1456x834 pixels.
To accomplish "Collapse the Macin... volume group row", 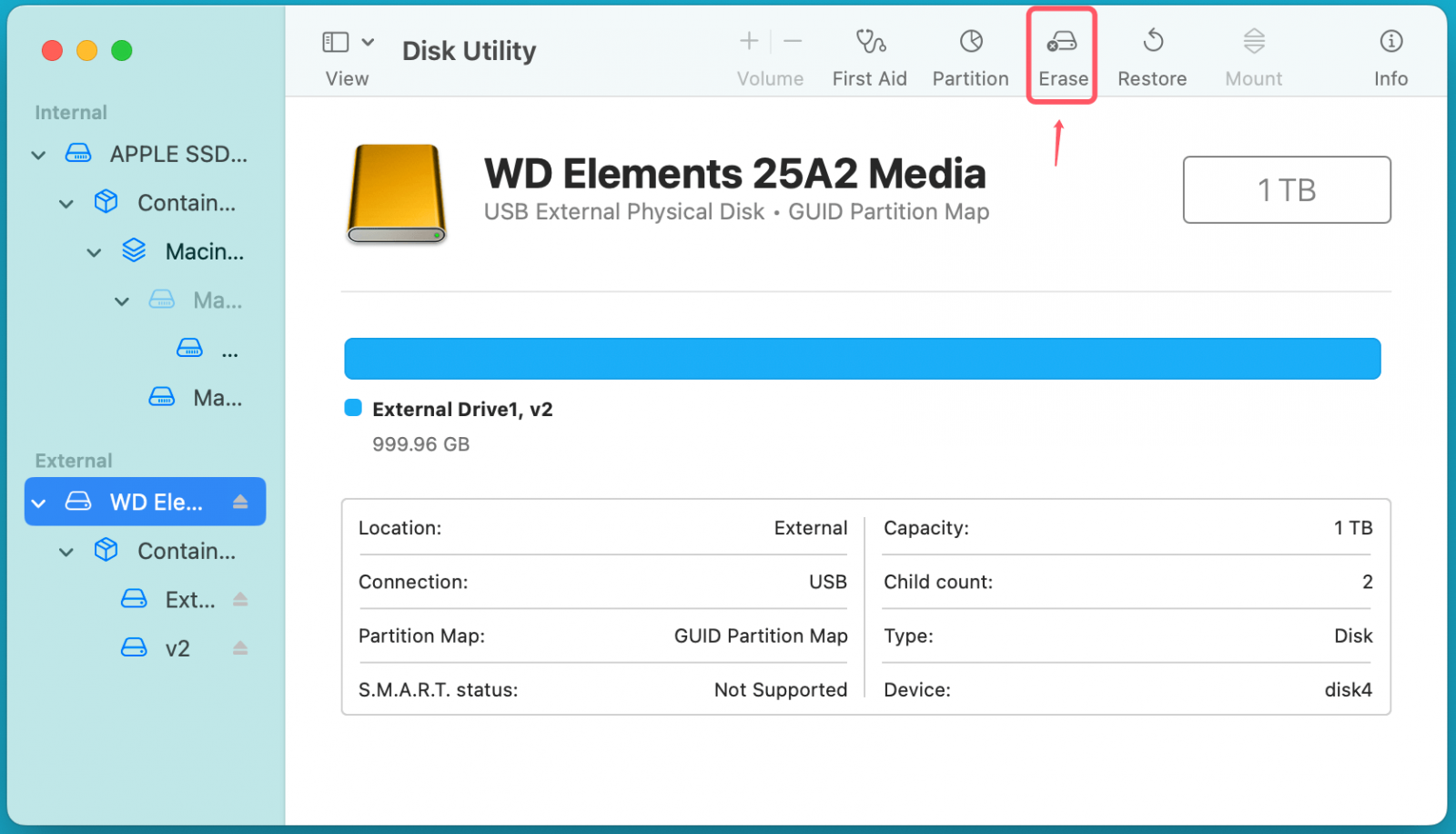I will pos(94,253).
